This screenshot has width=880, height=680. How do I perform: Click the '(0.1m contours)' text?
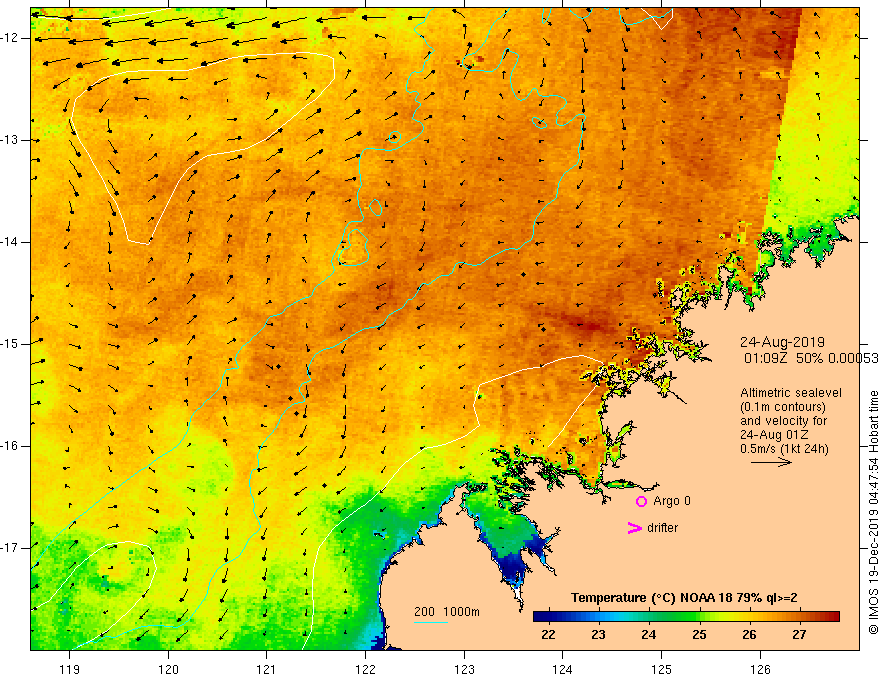[782, 407]
